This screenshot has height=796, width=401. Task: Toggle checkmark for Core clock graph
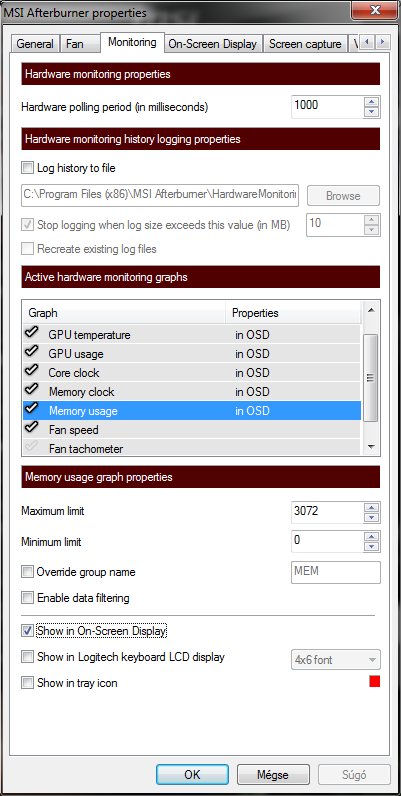(31, 371)
